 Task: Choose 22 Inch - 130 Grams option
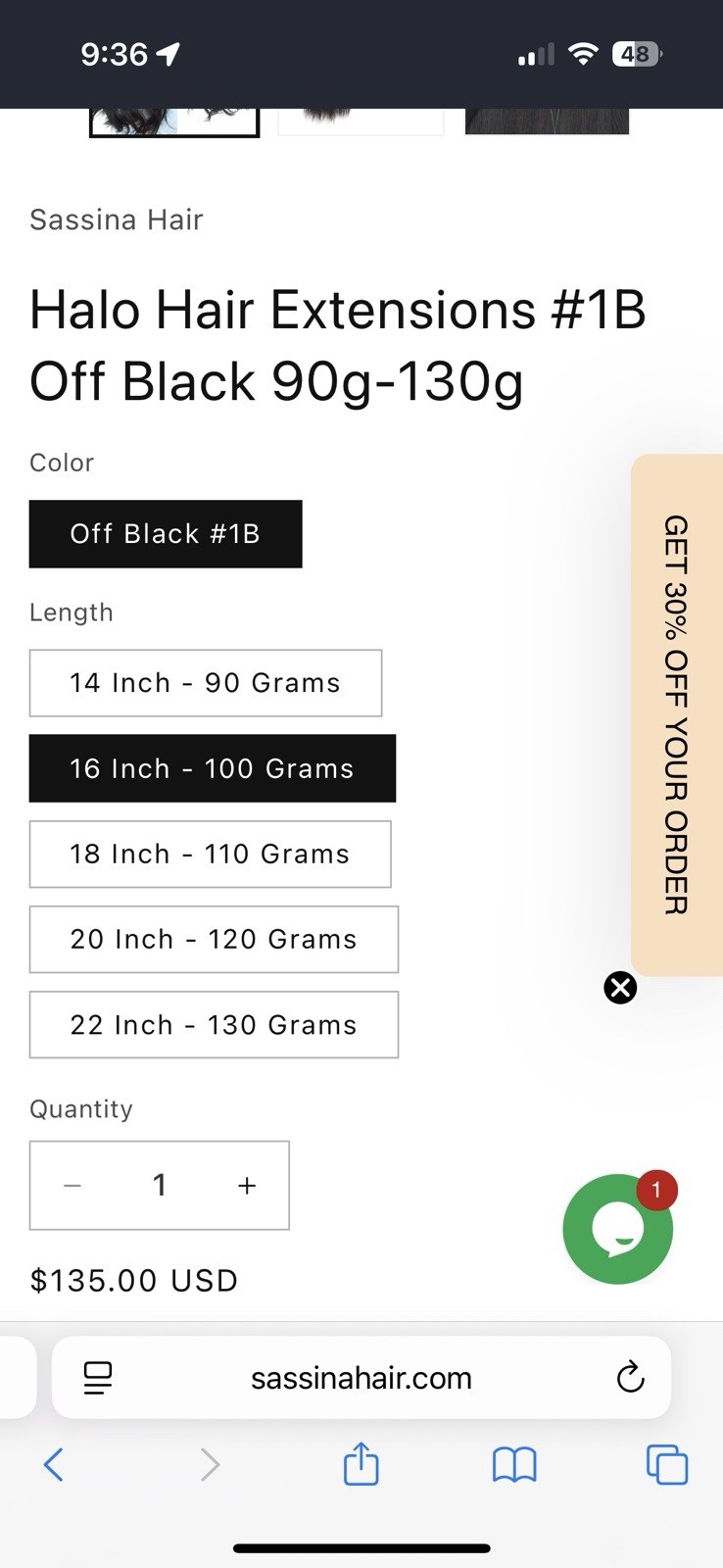214,1025
